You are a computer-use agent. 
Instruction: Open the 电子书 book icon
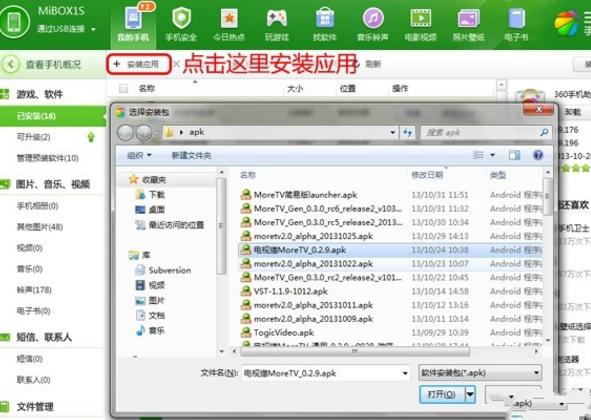pyautogui.click(x=516, y=18)
